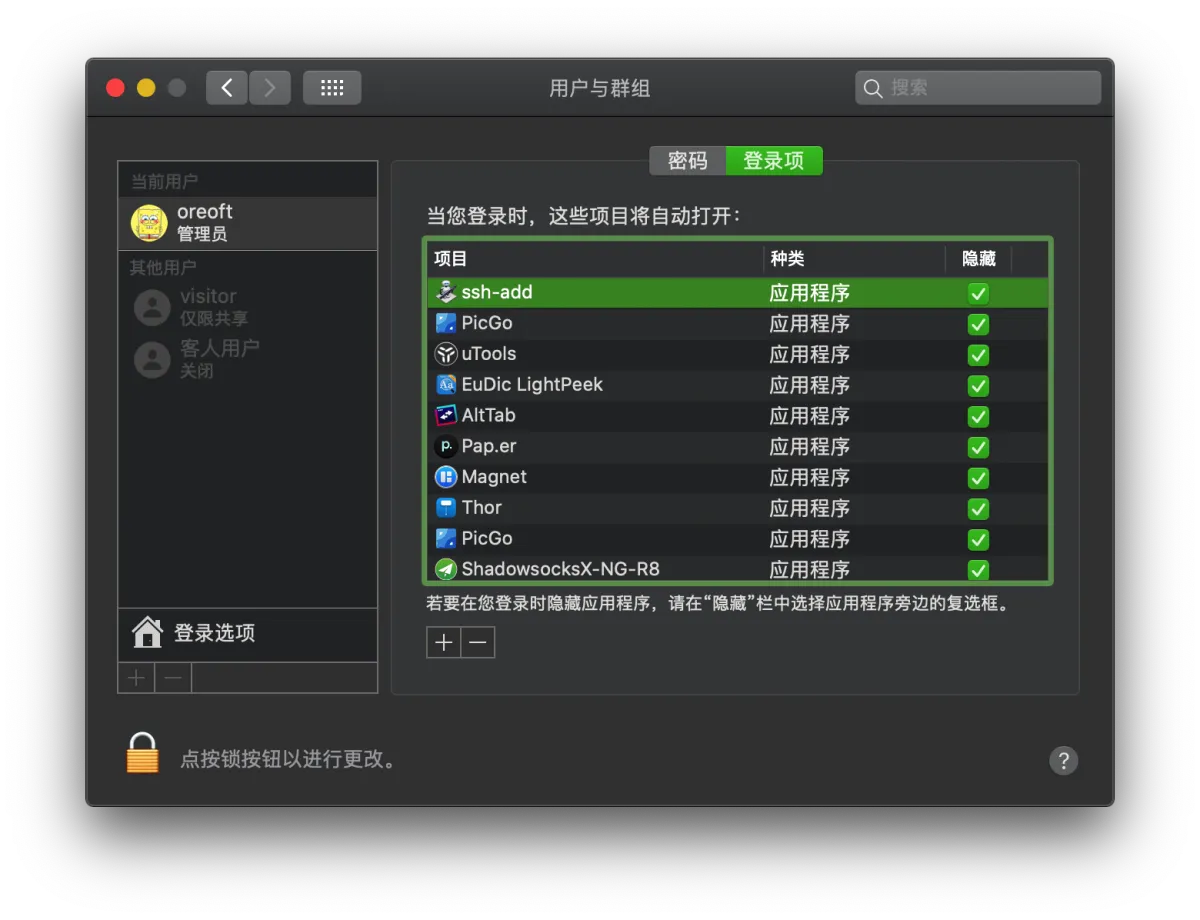Click the Pap.er app icon

click(446, 446)
